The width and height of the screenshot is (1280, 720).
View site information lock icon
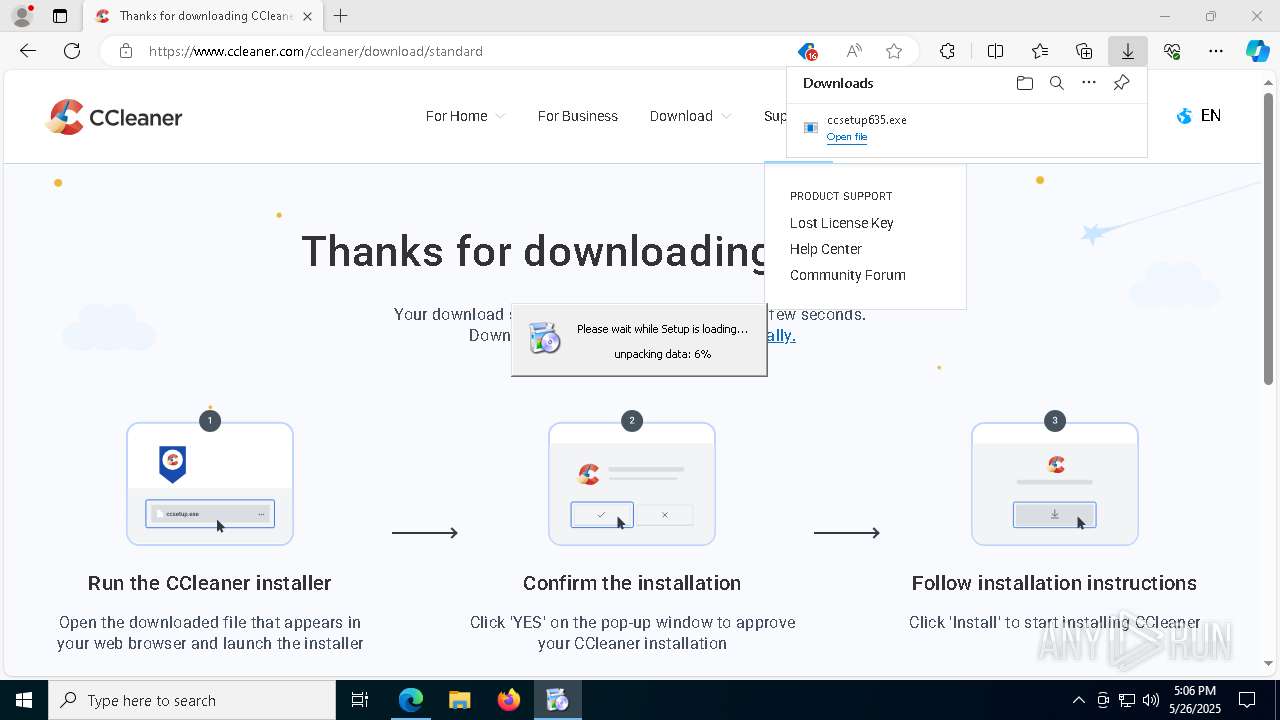[126, 51]
